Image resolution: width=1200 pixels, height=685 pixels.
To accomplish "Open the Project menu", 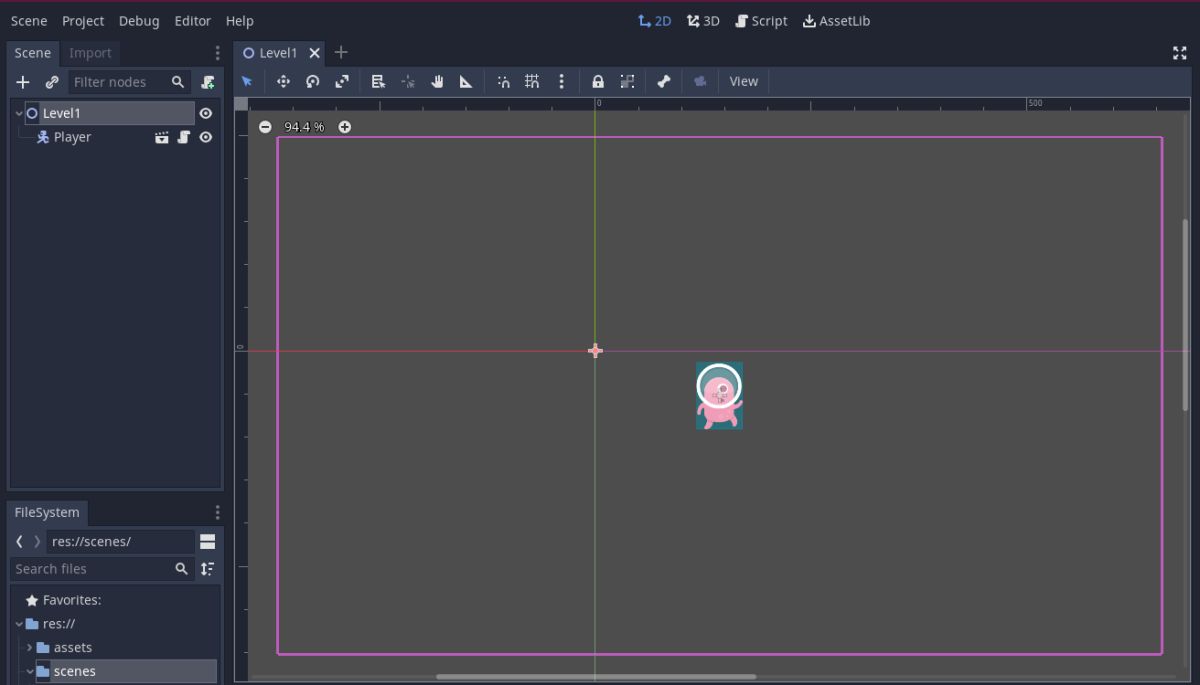I will [x=83, y=21].
